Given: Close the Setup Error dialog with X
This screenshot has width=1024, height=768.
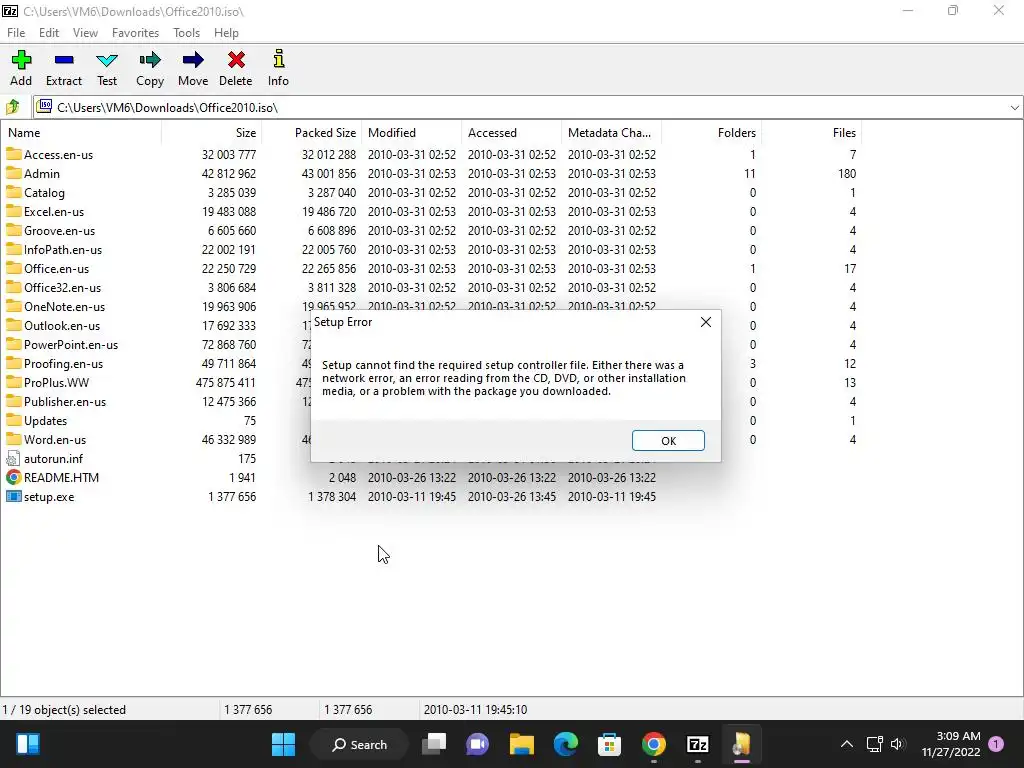Looking at the screenshot, I should 705,322.
